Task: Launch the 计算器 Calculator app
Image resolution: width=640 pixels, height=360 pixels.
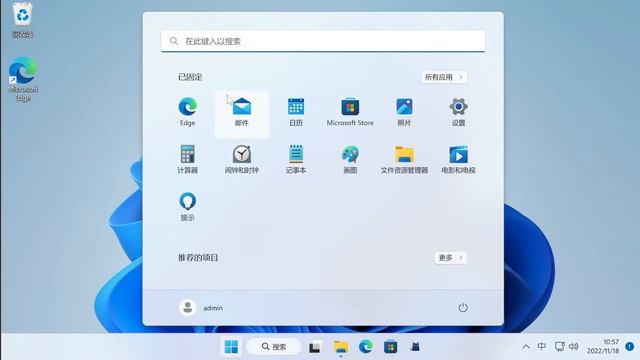Action: click(187, 160)
